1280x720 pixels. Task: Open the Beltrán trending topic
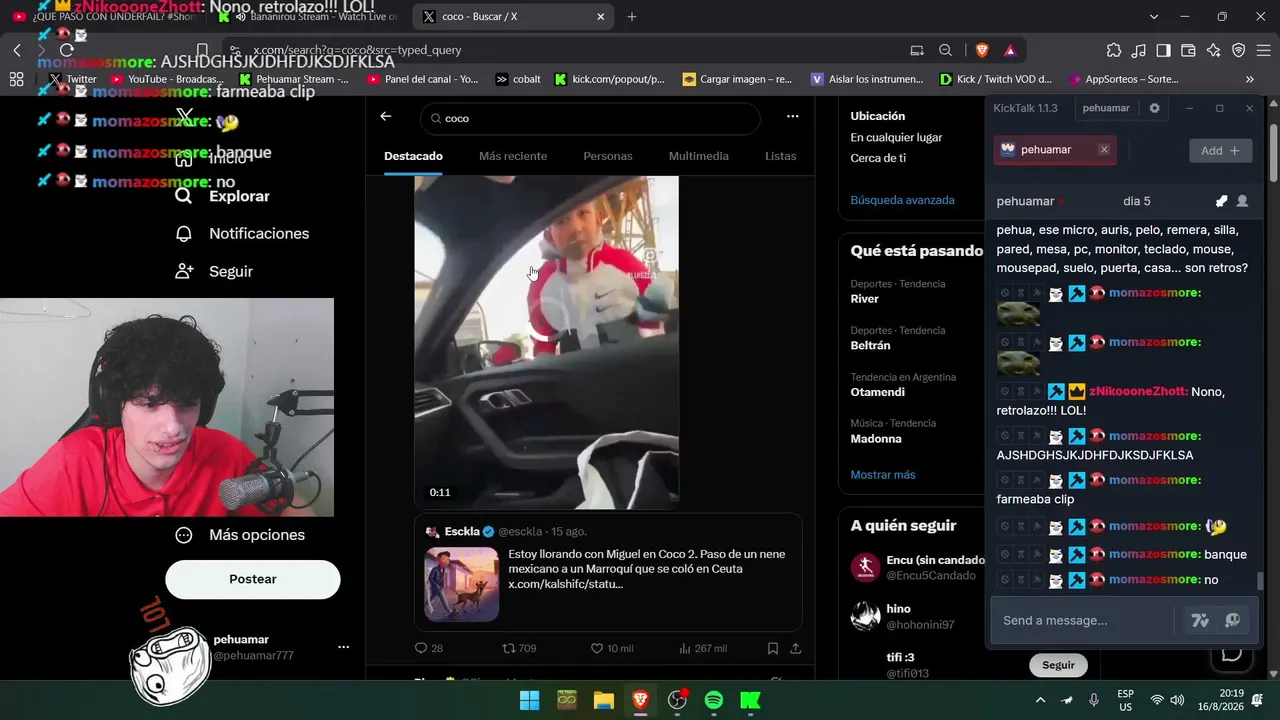click(871, 345)
